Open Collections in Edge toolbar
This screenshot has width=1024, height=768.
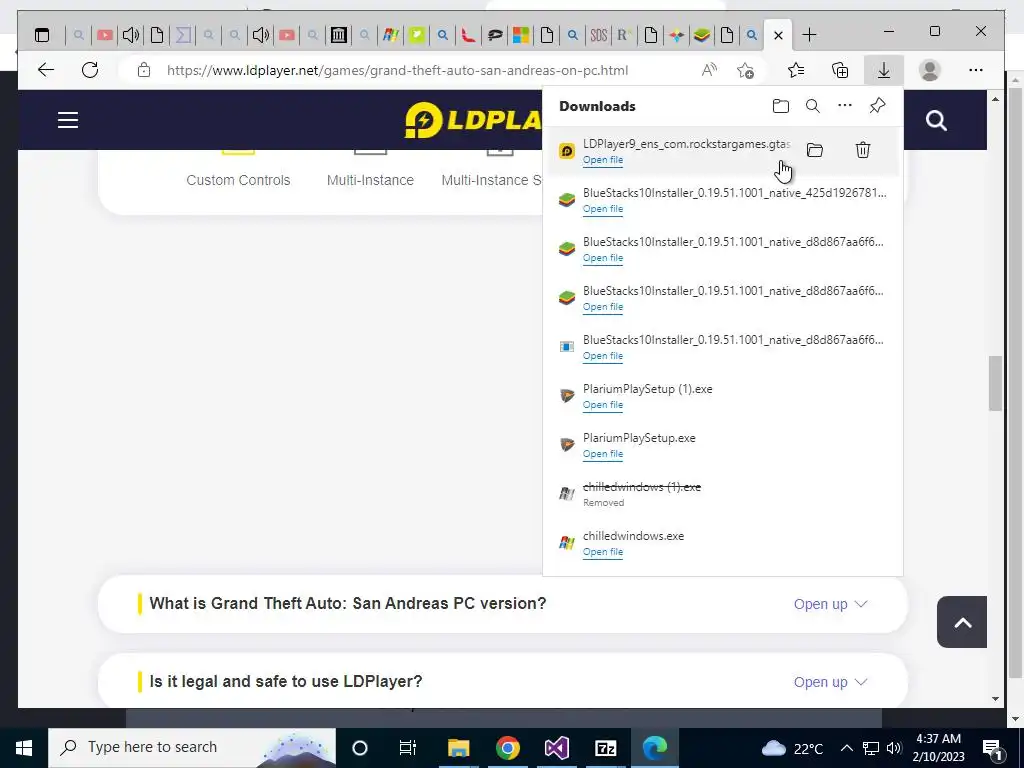840,70
